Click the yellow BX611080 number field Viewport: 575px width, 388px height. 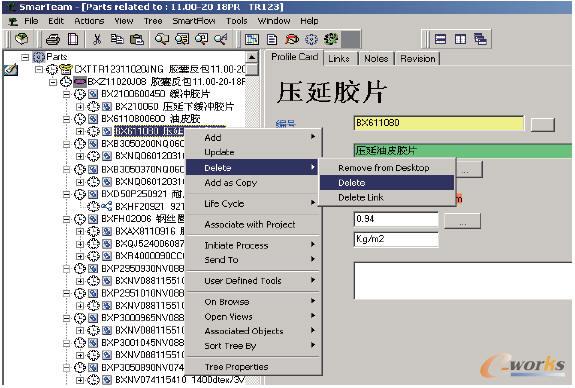point(439,123)
